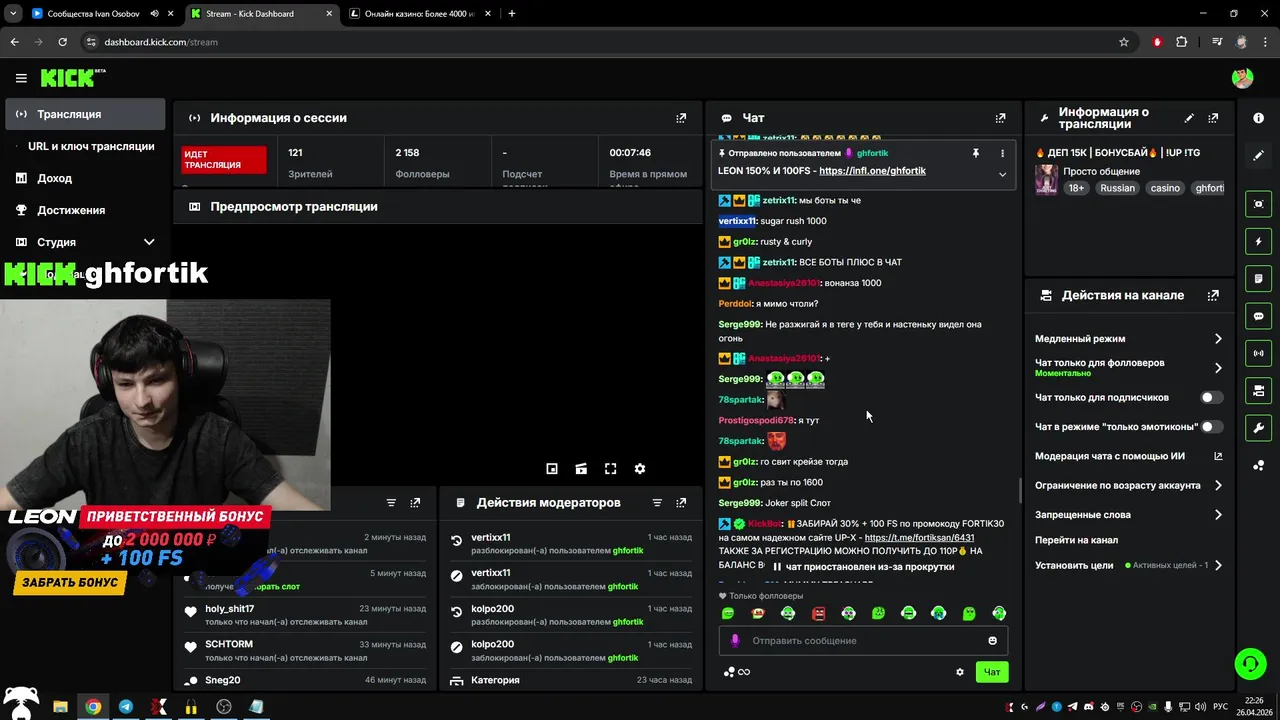Make the stream preview fullscreen
Viewport: 1280px width, 720px height.
[611, 469]
